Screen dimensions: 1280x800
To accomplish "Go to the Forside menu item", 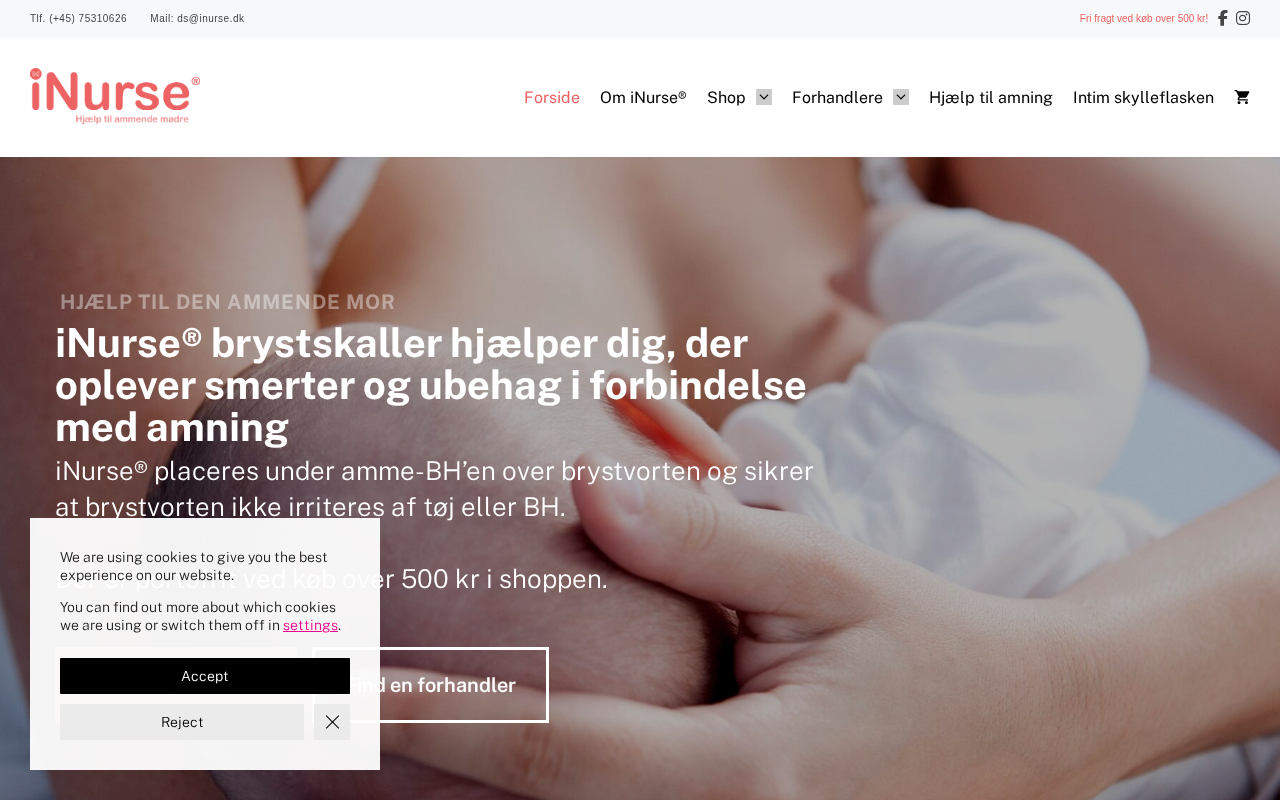I will [x=552, y=97].
